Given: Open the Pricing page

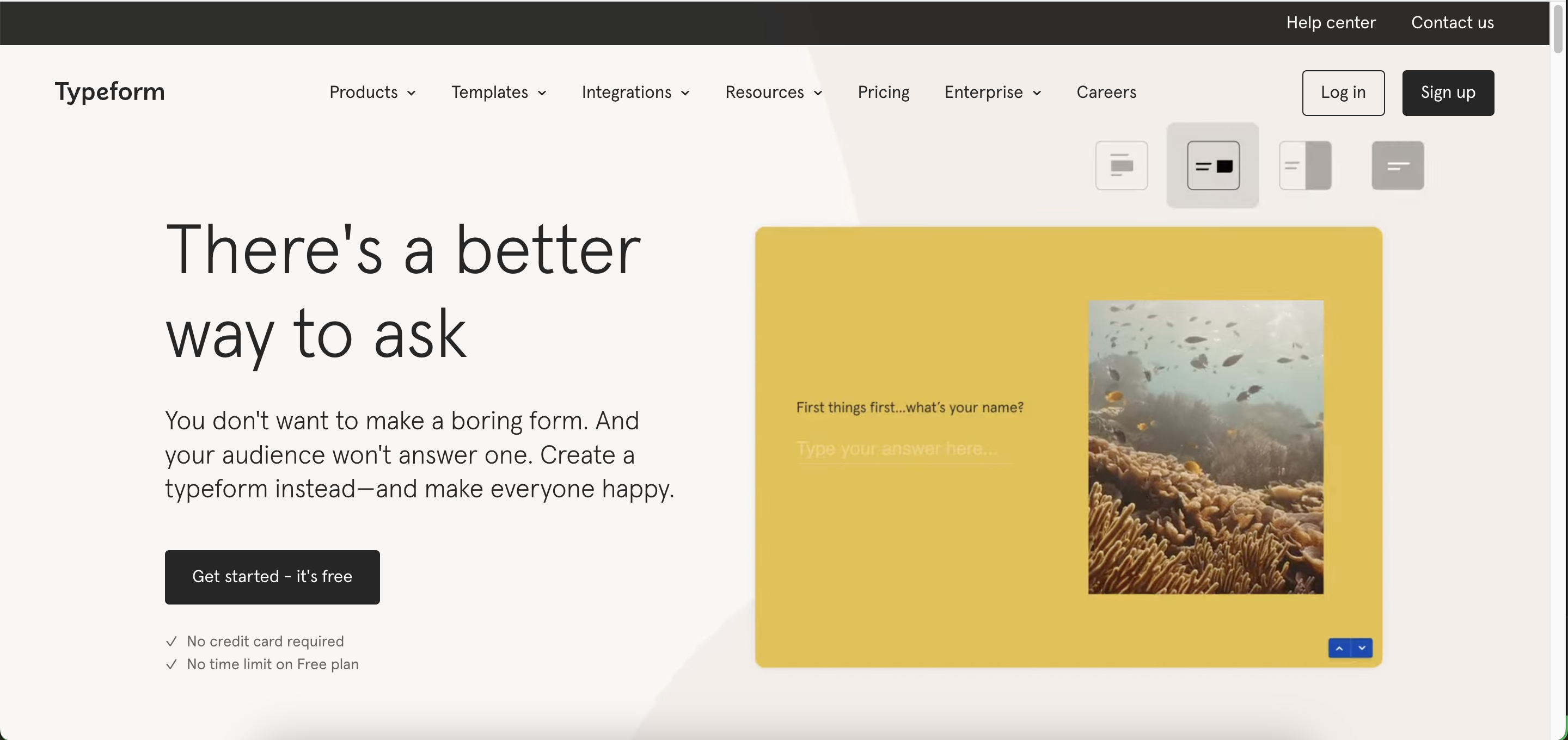Looking at the screenshot, I should pos(883,92).
